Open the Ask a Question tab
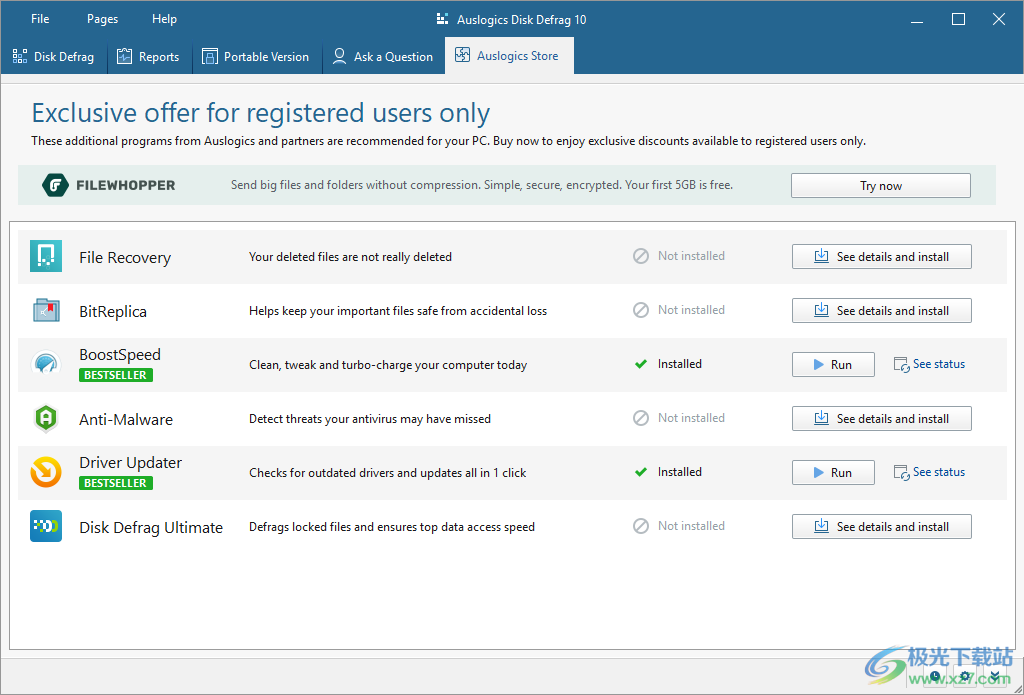The width and height of the screenshot is (1024, 695). (383, 56)
